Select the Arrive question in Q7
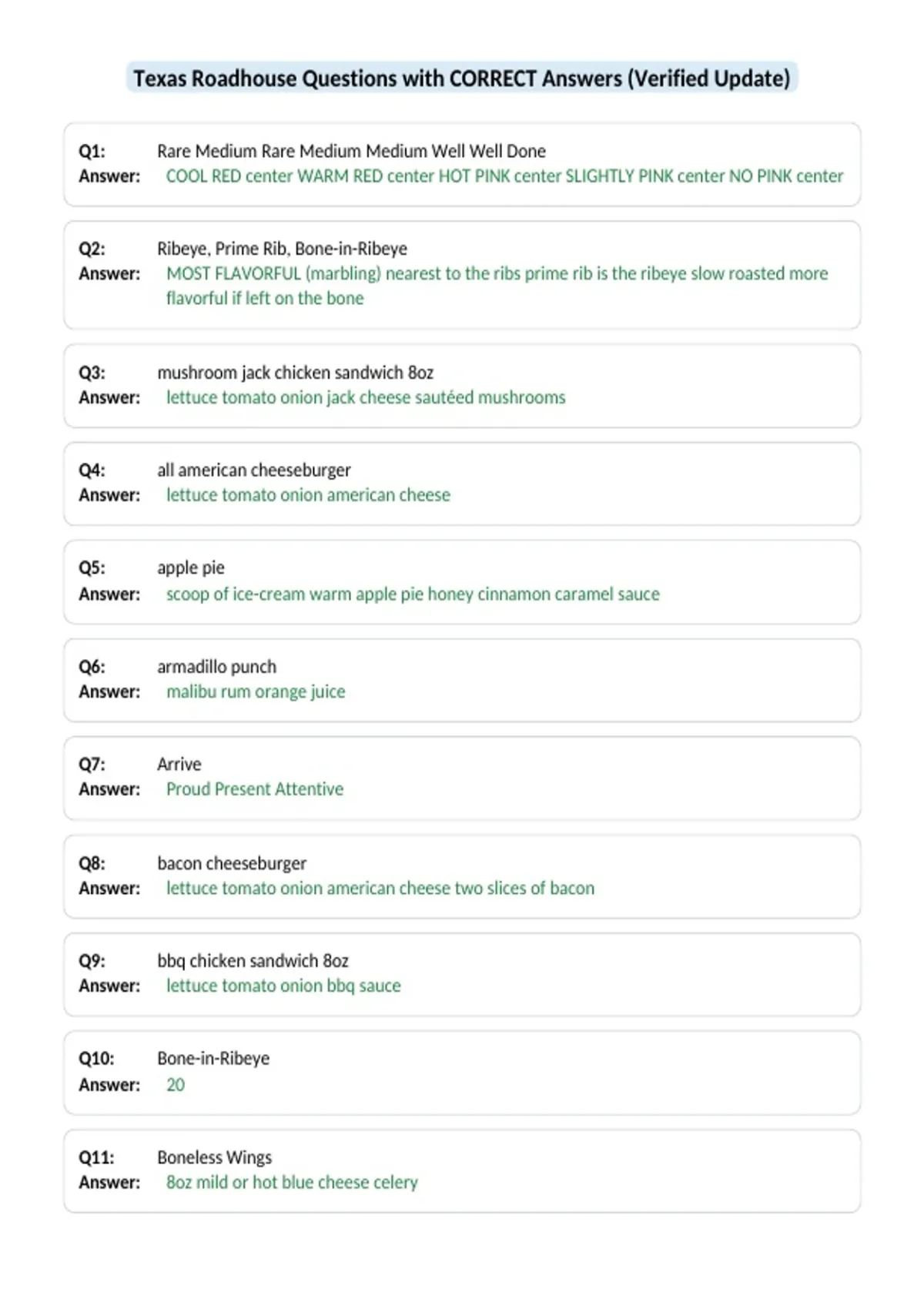 (x=179, y=764)
